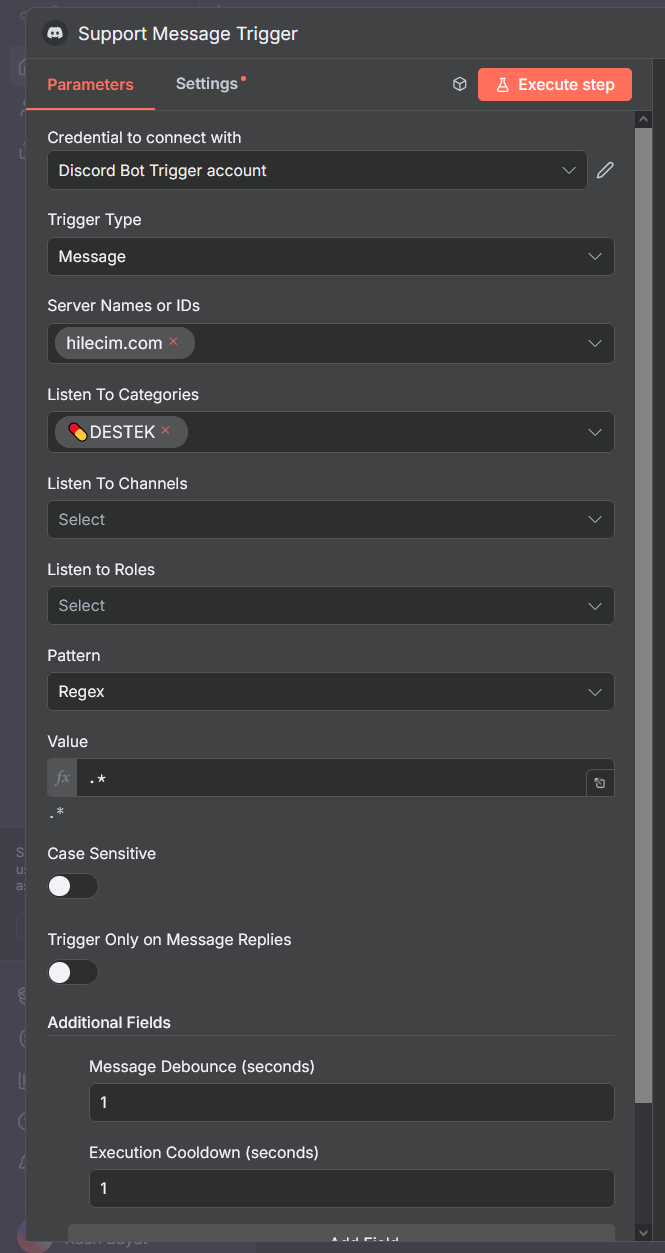665x1253 pixels.
Task: Enable the Case Sensitive toggle
Action: click(73, 886)
